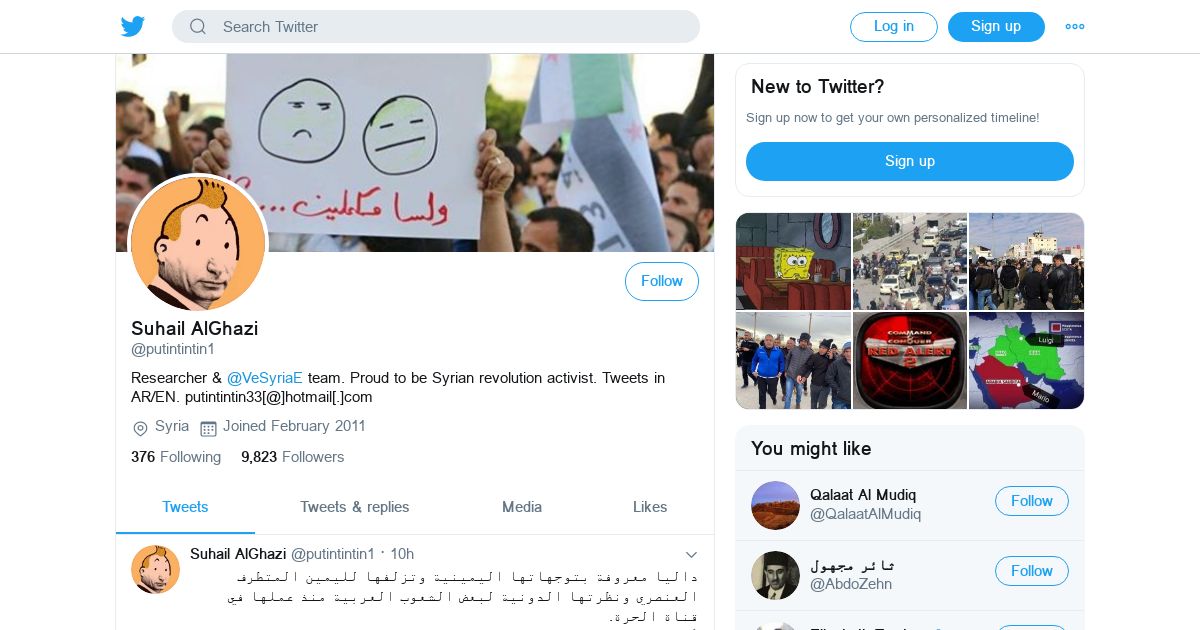Open Qalaat Al Mudiq's avatar
The image size is (1200, 630).
click(775, 505)
